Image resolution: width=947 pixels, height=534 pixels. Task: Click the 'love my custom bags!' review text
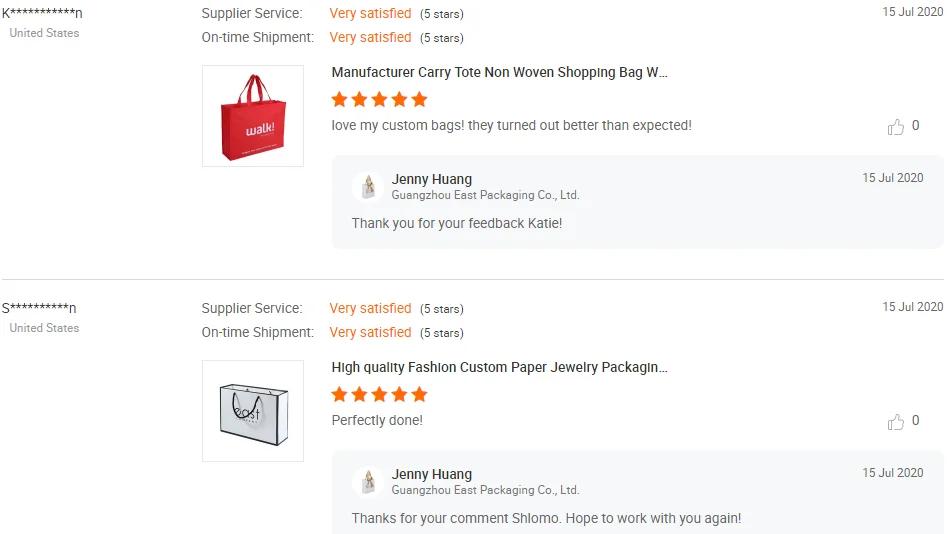pyautogui.click(x=511, y=126)
